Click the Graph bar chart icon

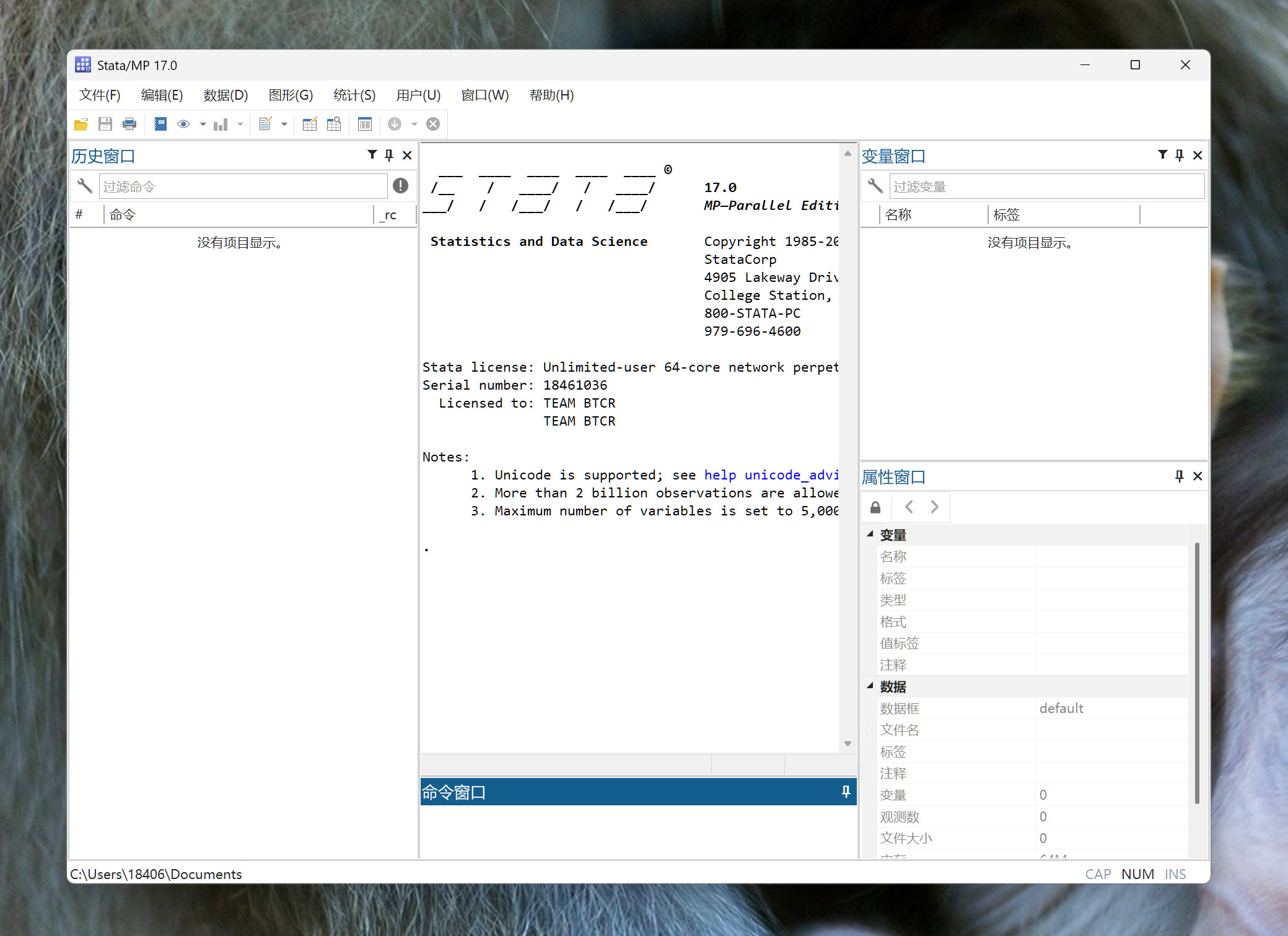[x=221, y=125]
